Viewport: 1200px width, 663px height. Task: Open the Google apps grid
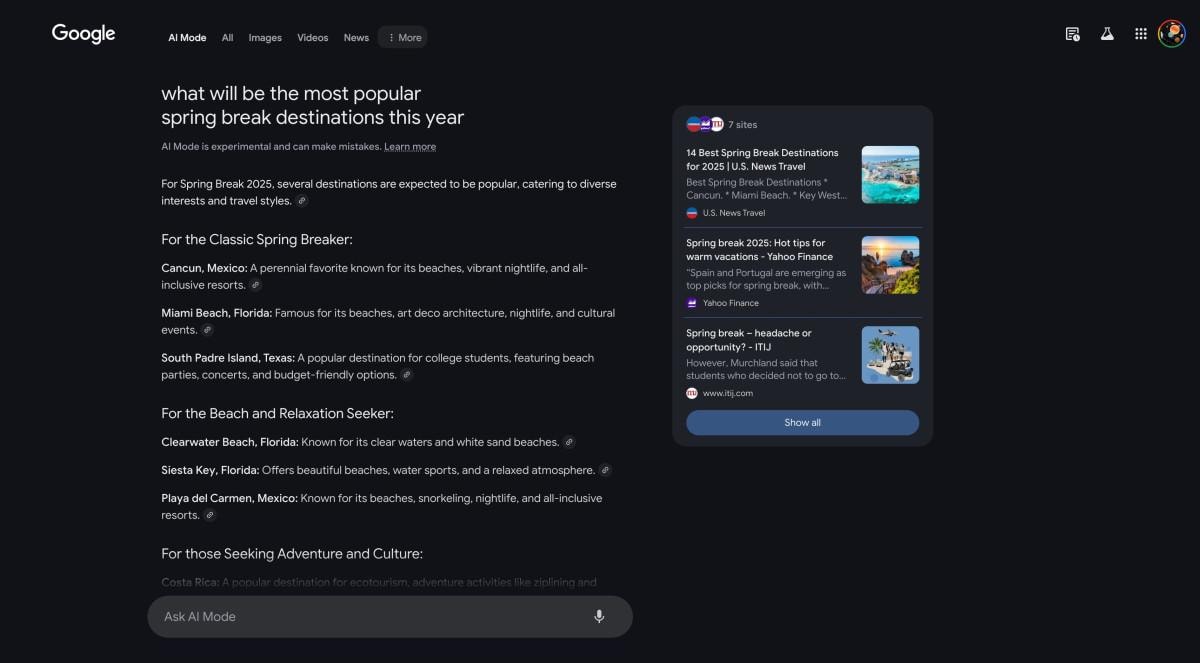[1140, 34]
